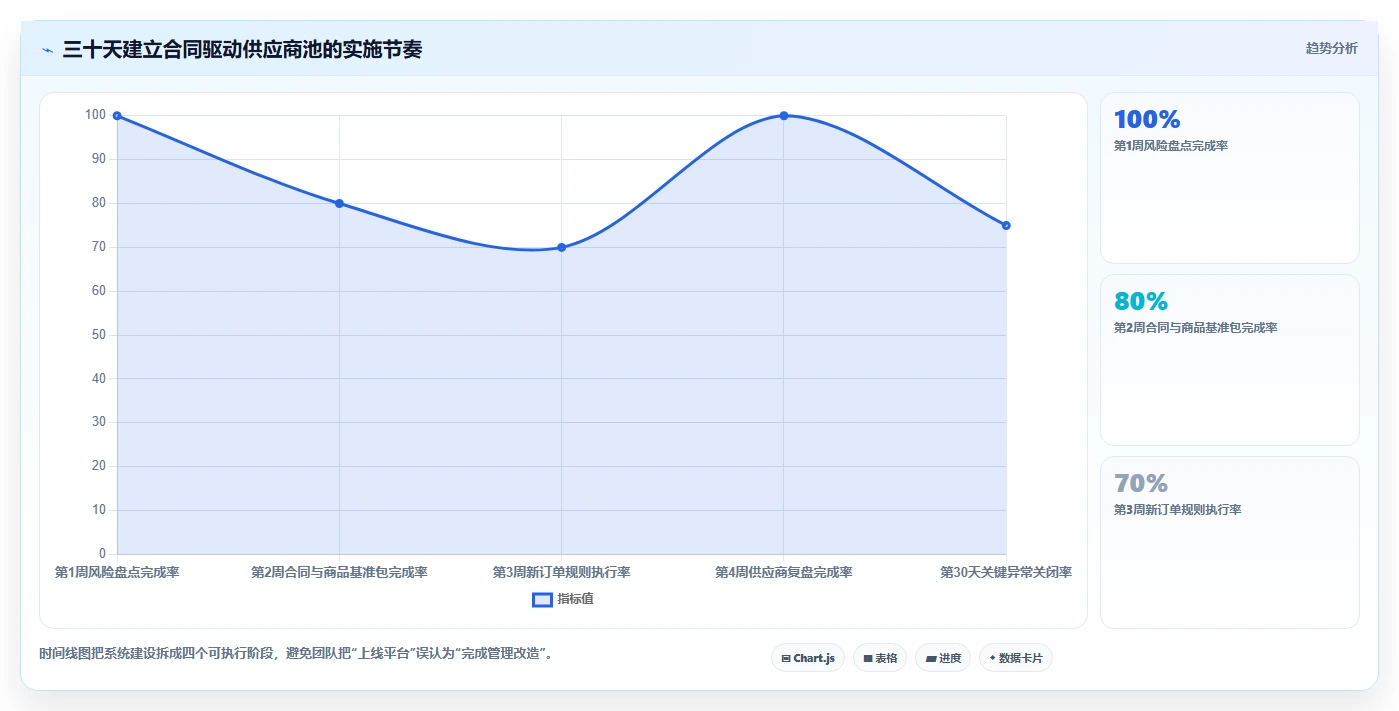Click the title 三十天建立合同驱动供应商池的实施节奏
The width and height of the screenshot is (1399, 711).
click(242, 49)
